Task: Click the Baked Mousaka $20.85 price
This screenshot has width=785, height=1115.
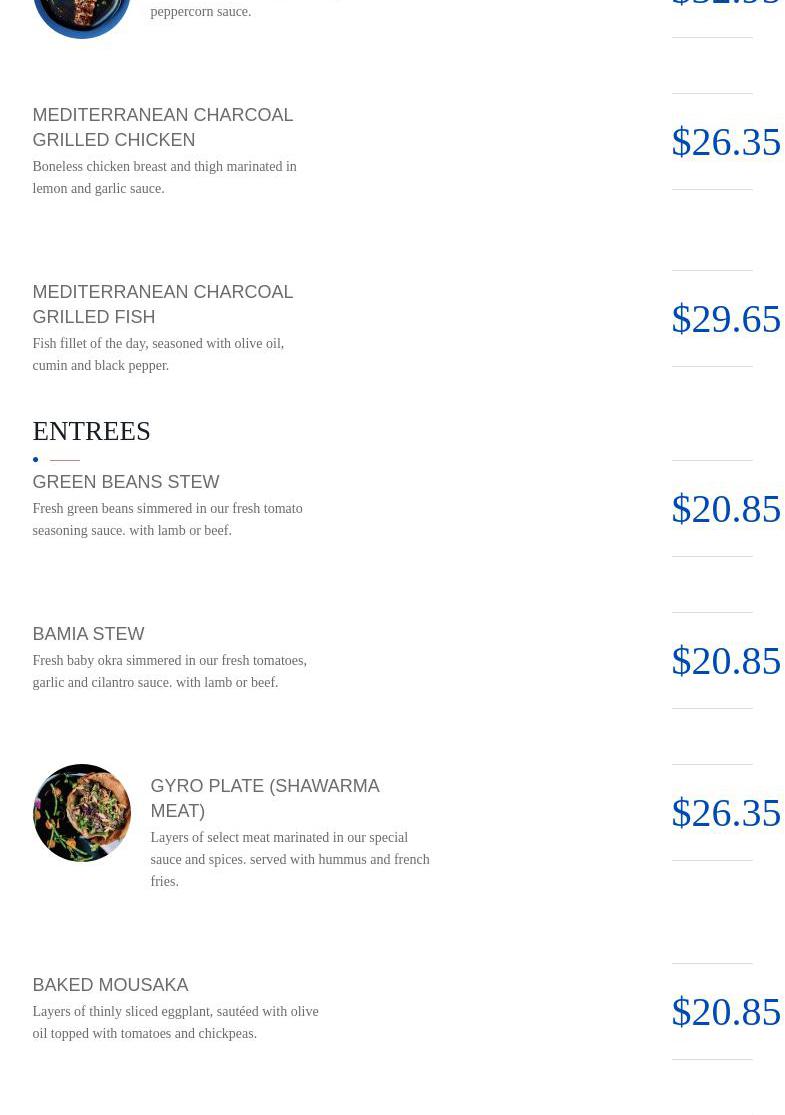Action: click(x=725, y=1012)
